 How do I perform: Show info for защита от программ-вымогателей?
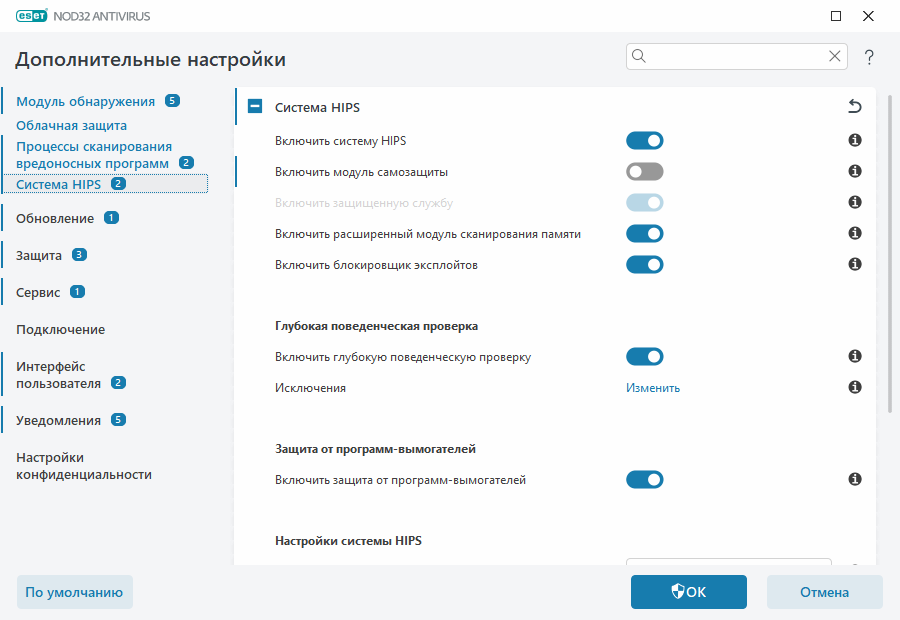click(x=855, y=480)
